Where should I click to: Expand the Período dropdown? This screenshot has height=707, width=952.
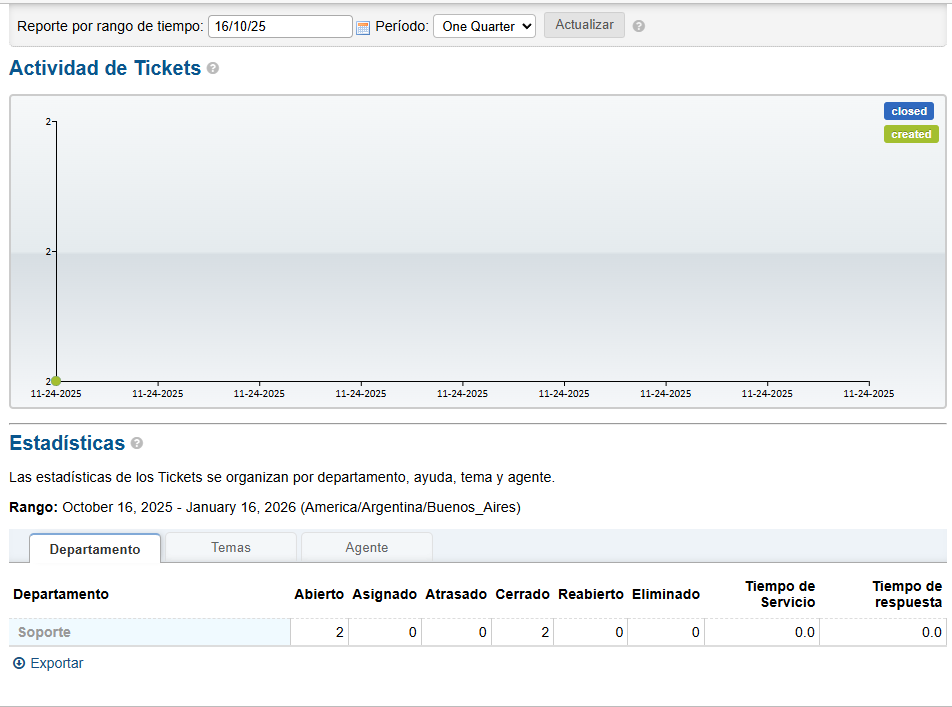(484, 26)
